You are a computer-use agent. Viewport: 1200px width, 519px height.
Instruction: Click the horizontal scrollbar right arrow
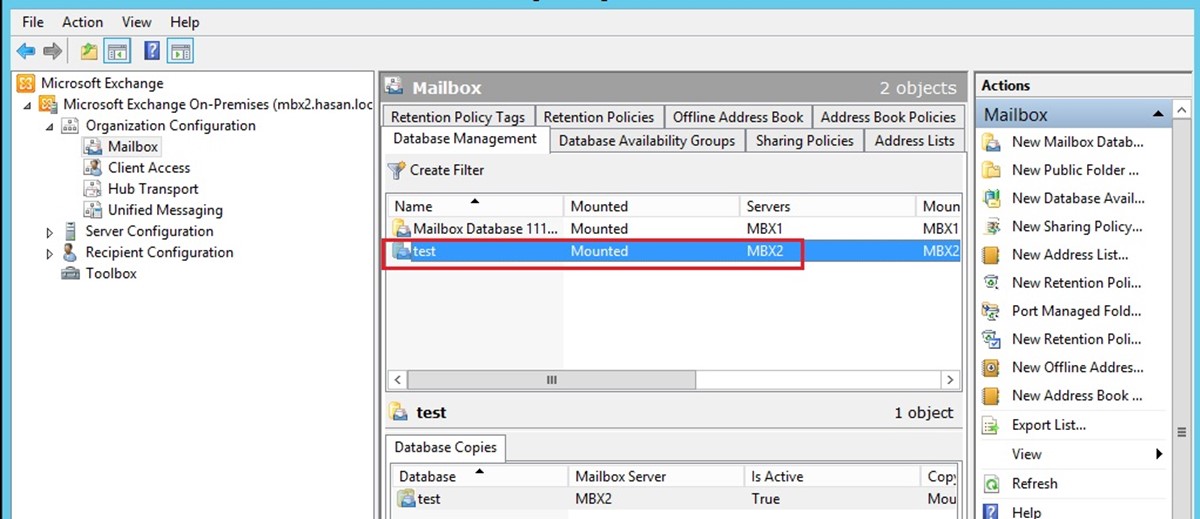(x=950, y=380)
